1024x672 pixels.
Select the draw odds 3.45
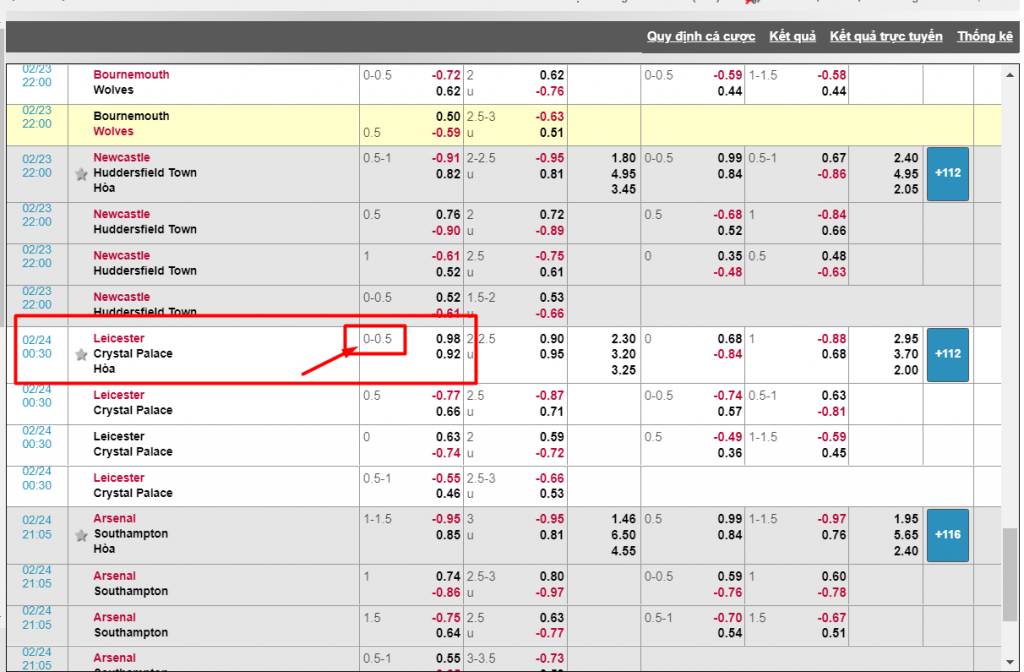tap(623, 189)
